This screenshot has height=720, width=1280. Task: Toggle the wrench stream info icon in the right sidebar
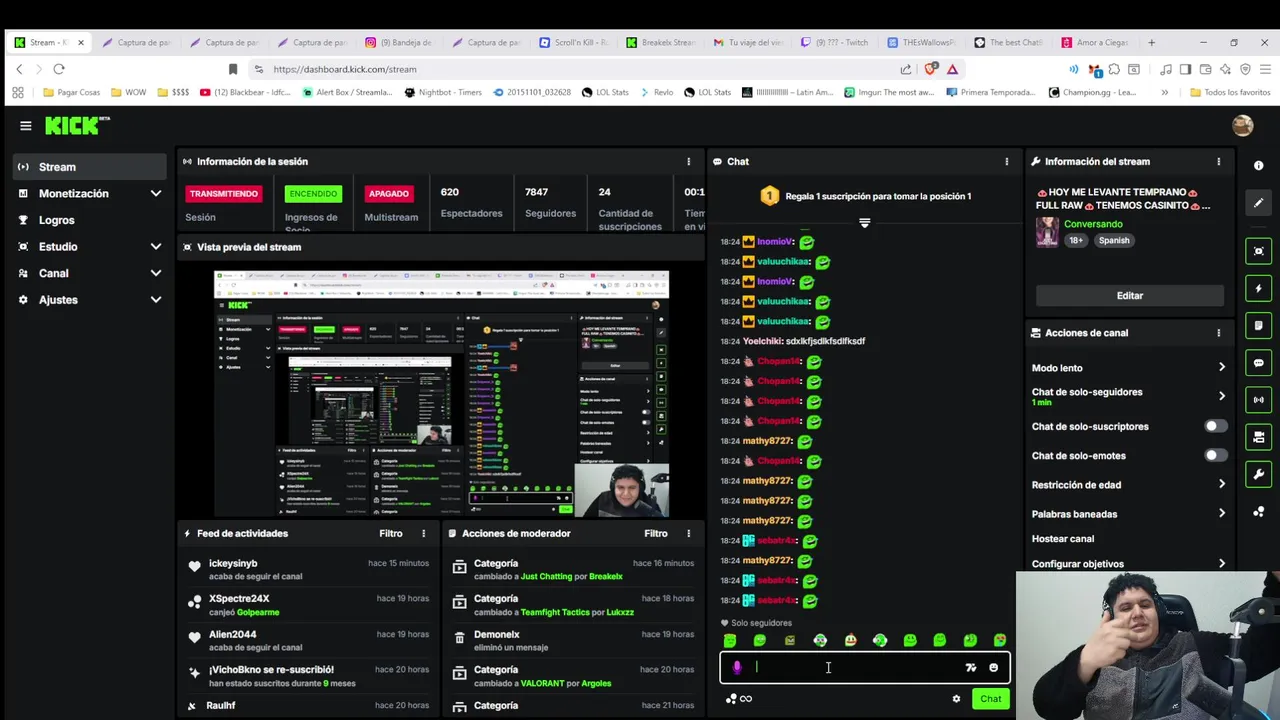click(1259, 474)
